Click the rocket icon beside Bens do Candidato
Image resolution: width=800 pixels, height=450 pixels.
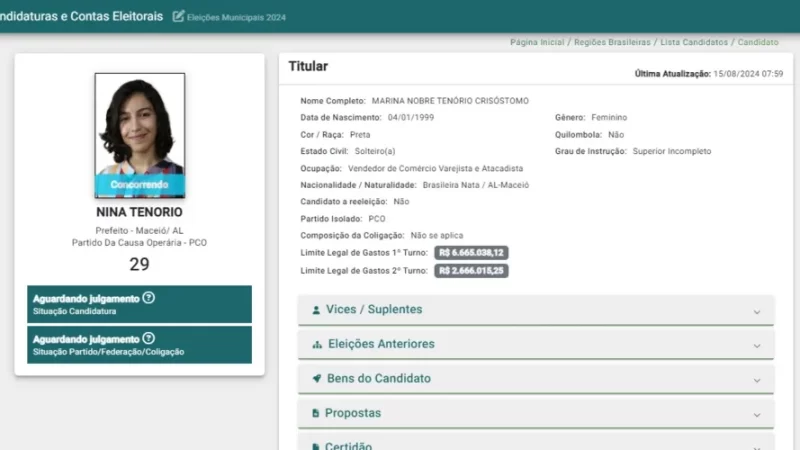[316, 379]
